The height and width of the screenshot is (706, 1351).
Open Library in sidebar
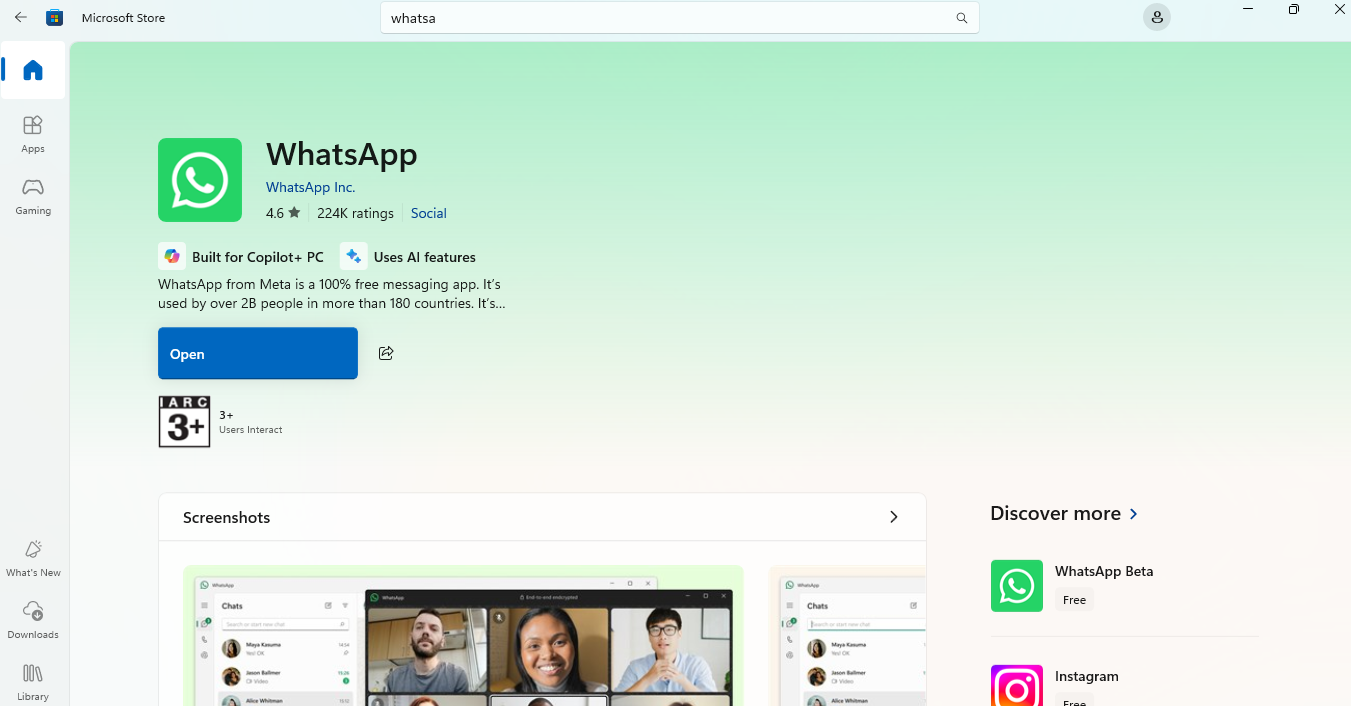33,682
